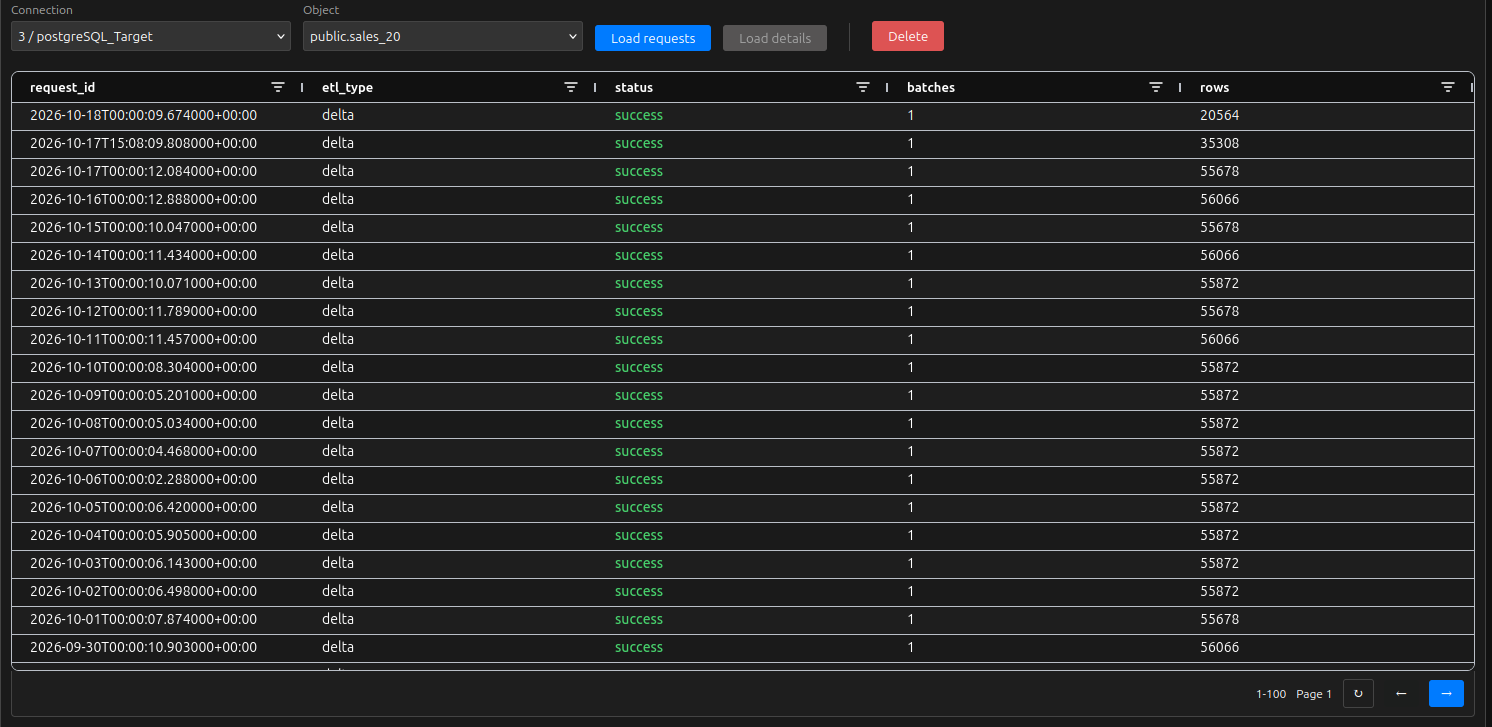Select request 2026-10-07T00:00:04.468000+00:00
The width and height of the screenshot is (1492, 727).
(743, 451)
